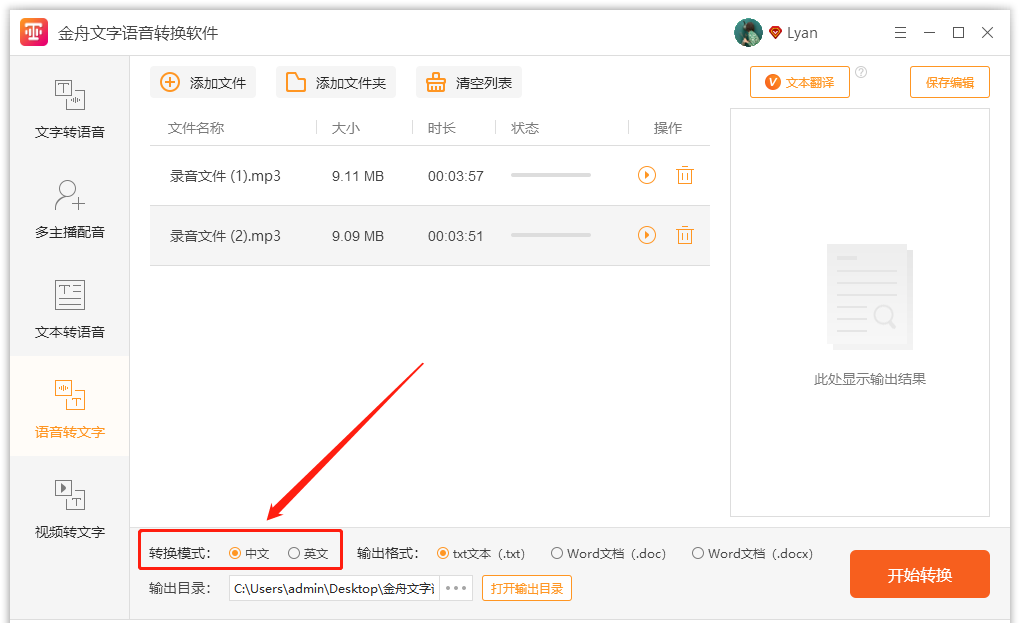Click the help question mark icon
Viewport: 1020px width, 623px height.
tap(861, 72)
